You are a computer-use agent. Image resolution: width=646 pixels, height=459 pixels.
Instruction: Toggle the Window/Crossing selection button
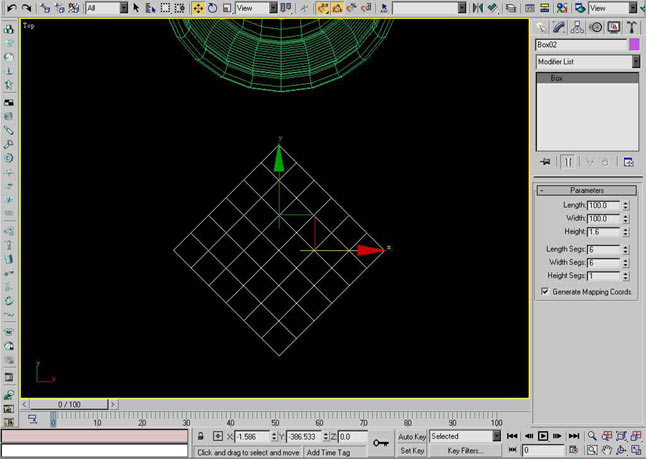click(x=179, y=8)
